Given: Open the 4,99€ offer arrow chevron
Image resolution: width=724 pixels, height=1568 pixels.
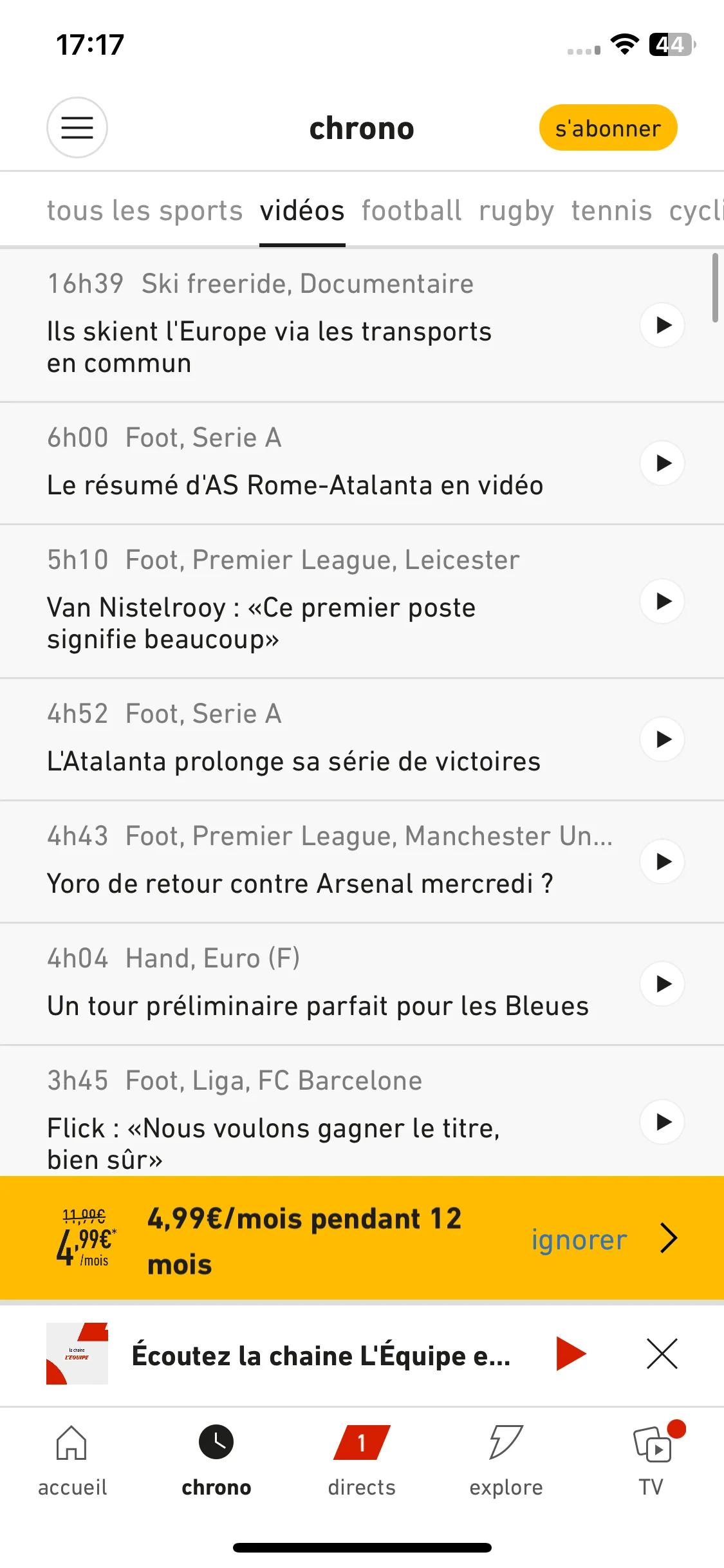Looking at the screenshot, I should click(x=669, y=1238).
